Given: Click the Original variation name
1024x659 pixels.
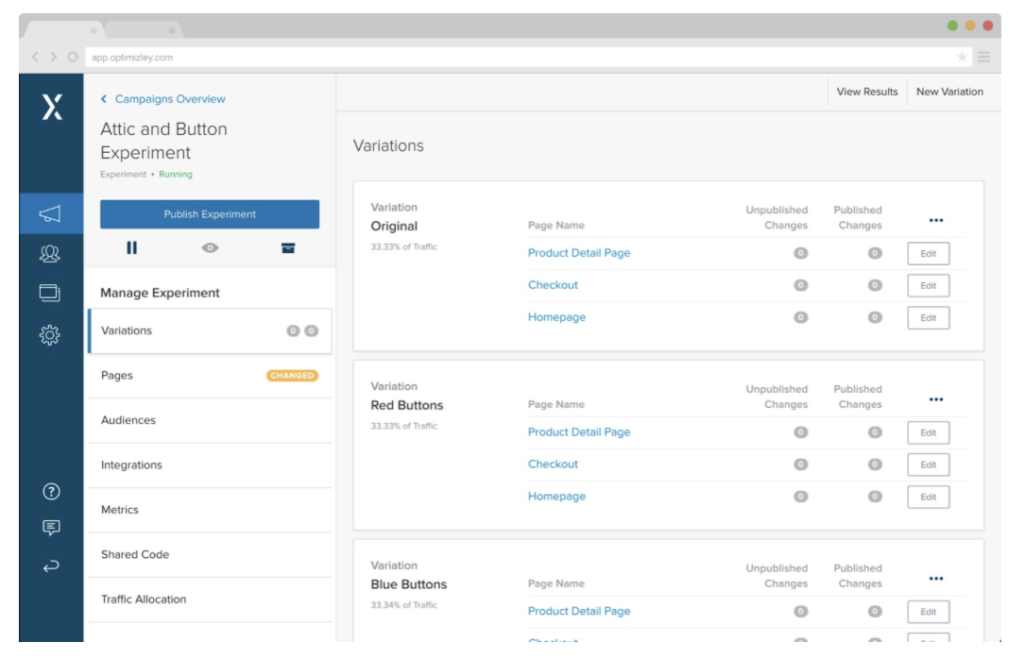Looking at the screenshot, I should tap(394, 227).
